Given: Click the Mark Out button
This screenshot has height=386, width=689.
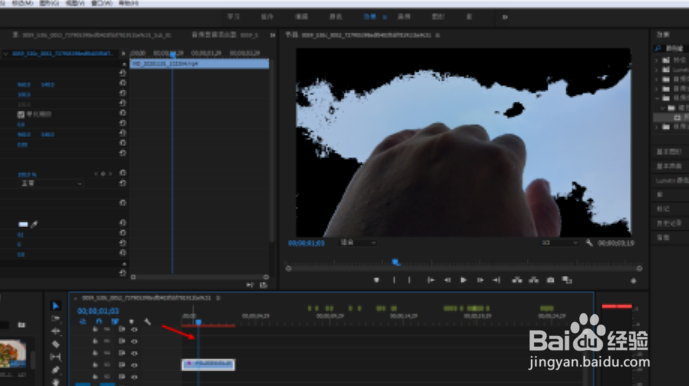Looking at the screenshot, I should click(409, 280).
